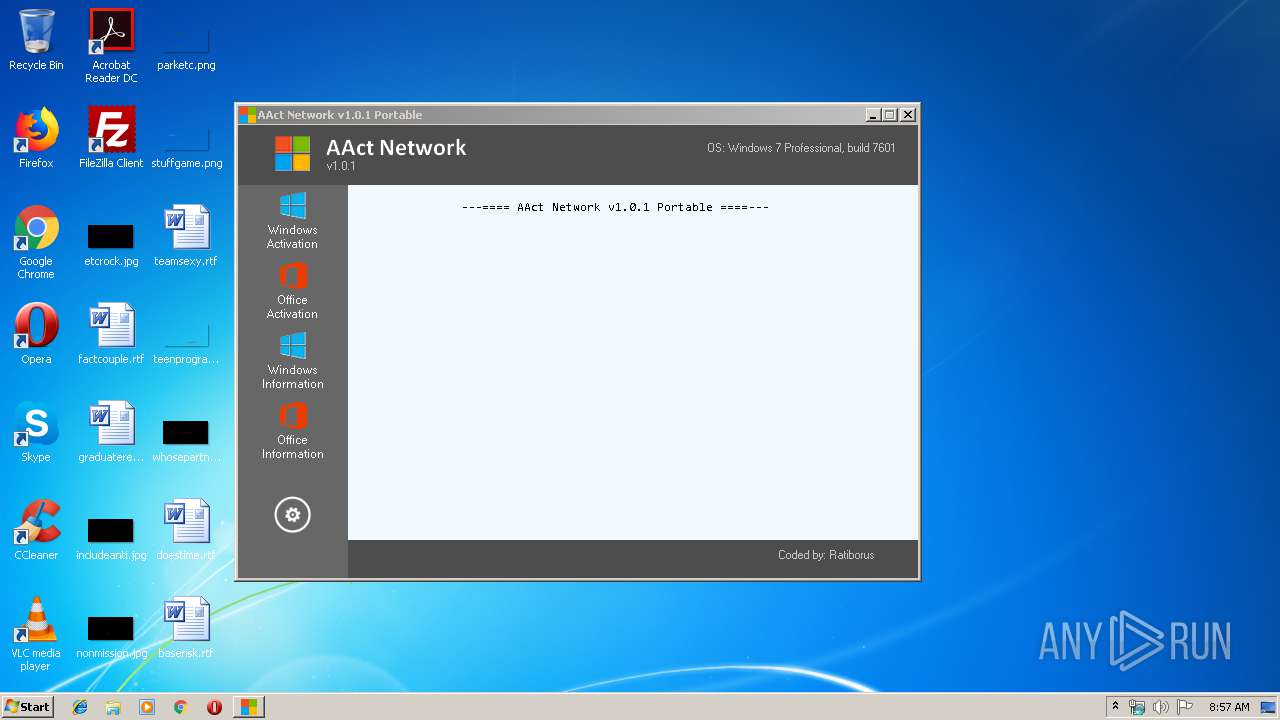This screenshot has height=720, width=1280.
Task: Select the teamsexy.rtf document icon
Action: tap(186, 236)
